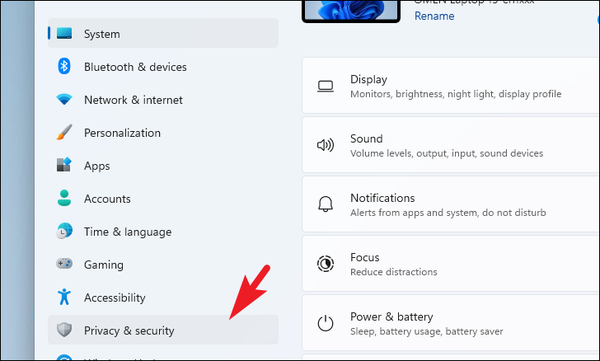Click the Rename link for the device
Image resolution: width=600 pixels, height=361 pixels.
click(434, 16)
